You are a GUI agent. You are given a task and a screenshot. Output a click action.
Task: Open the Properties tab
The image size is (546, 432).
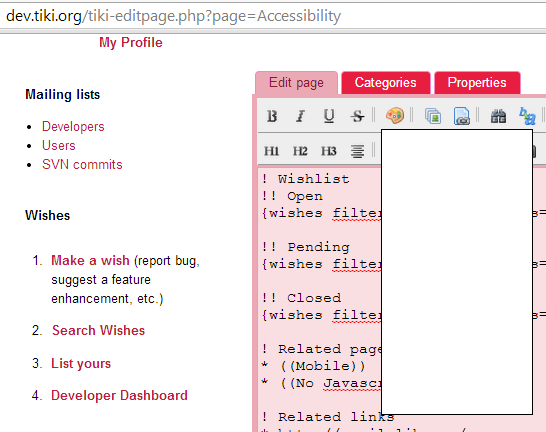tap(477, 83)
